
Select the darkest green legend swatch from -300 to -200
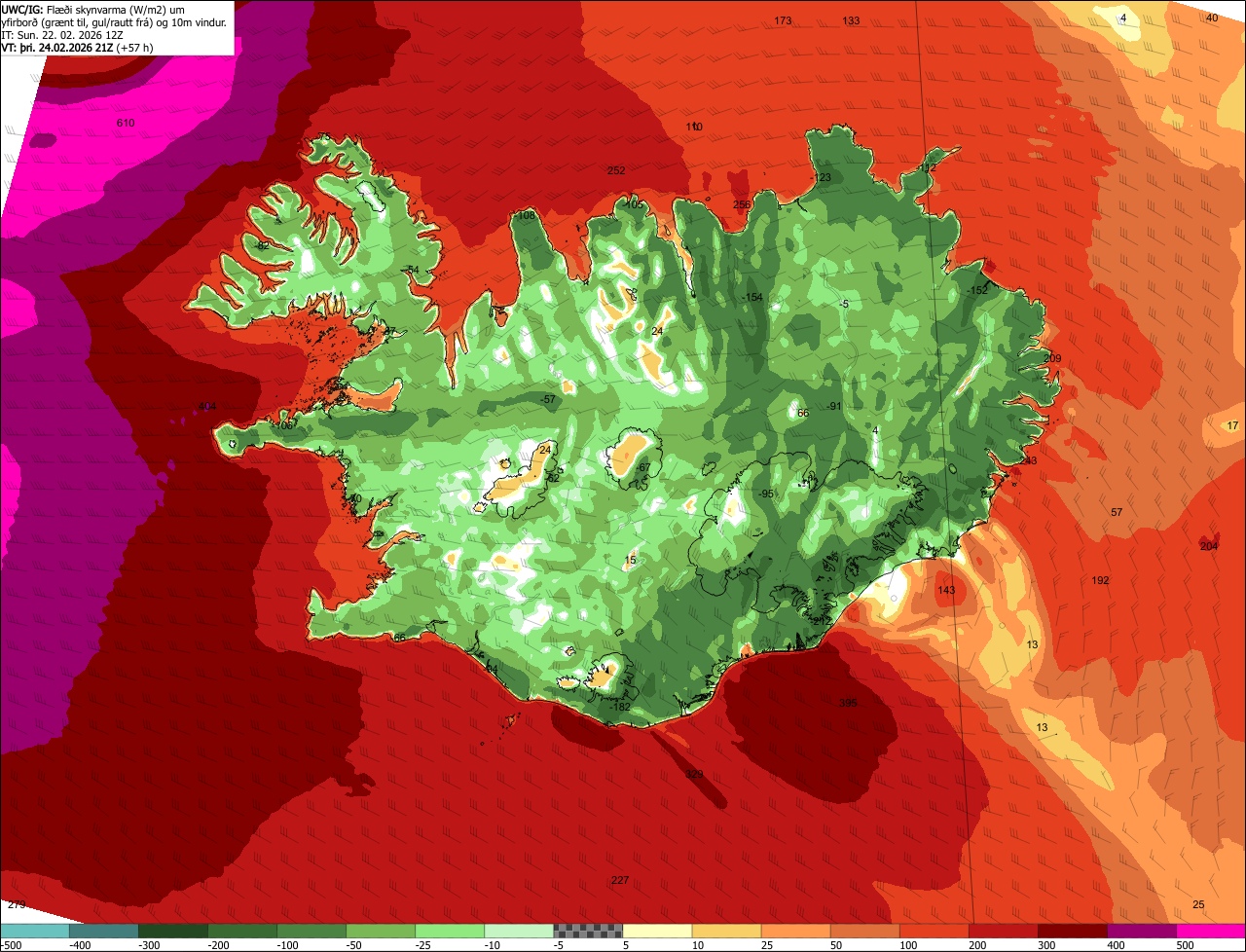coord(172,931)
